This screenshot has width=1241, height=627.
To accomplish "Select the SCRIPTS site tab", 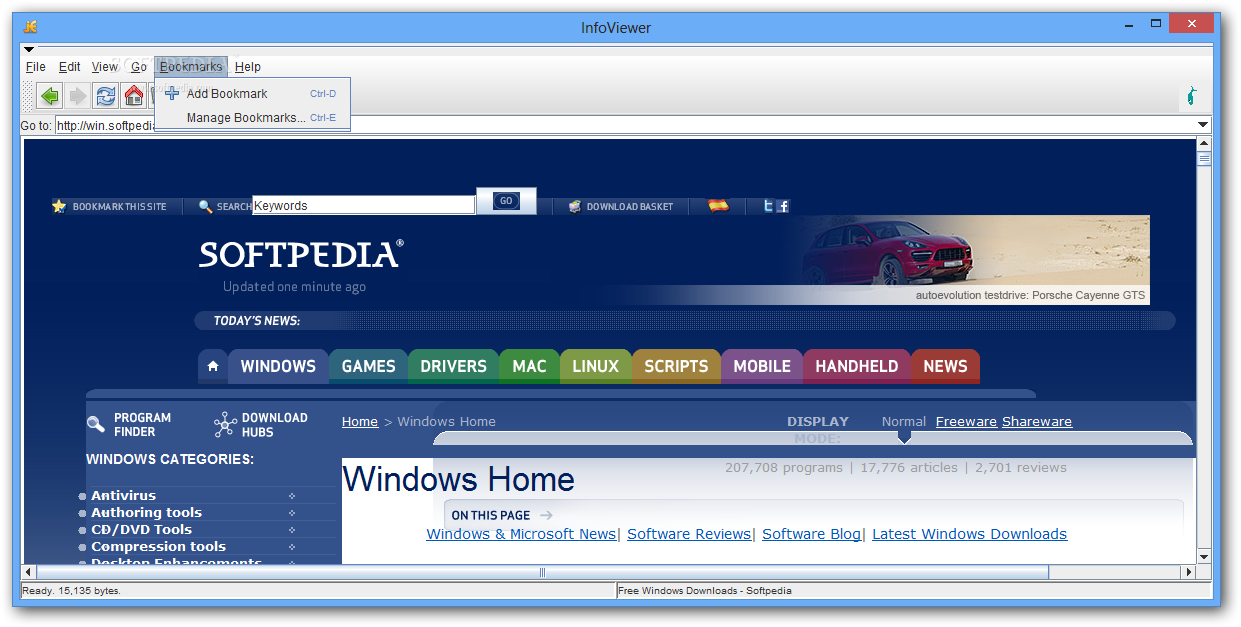I will pos(676,366).
